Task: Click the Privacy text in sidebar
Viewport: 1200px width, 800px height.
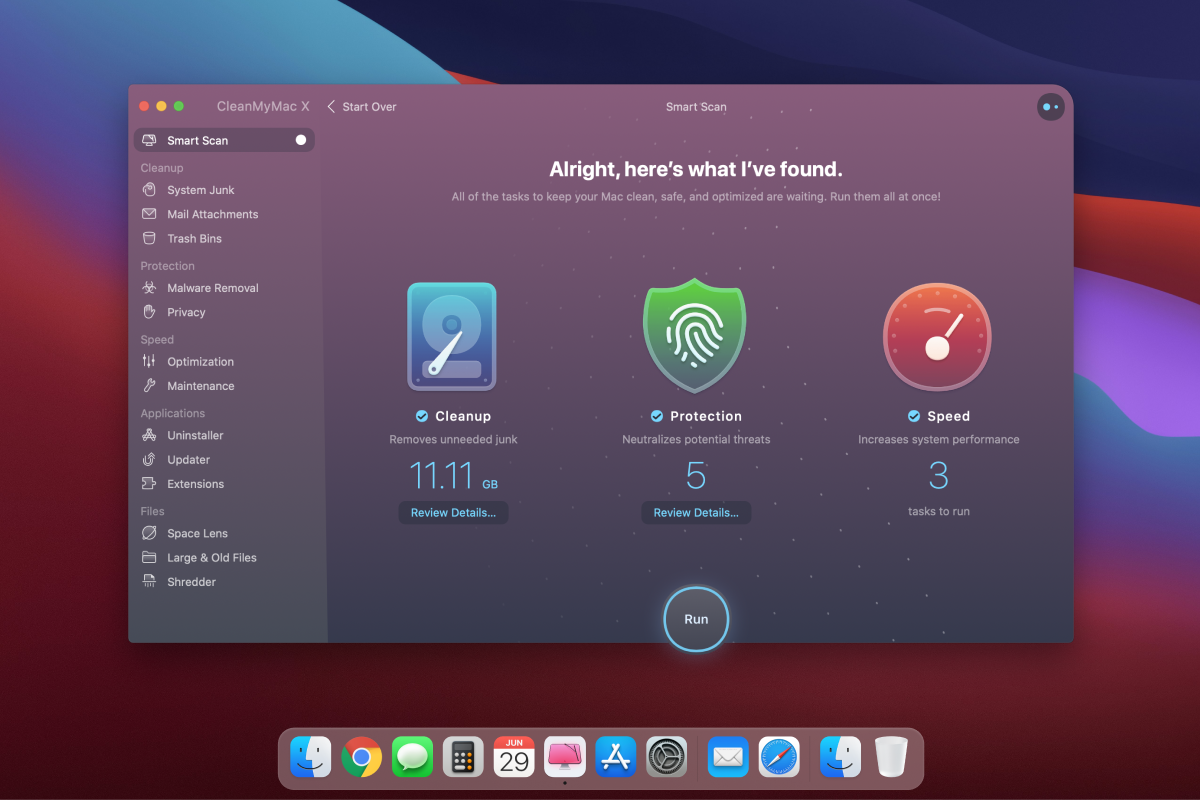Action: tap(186, 313)
